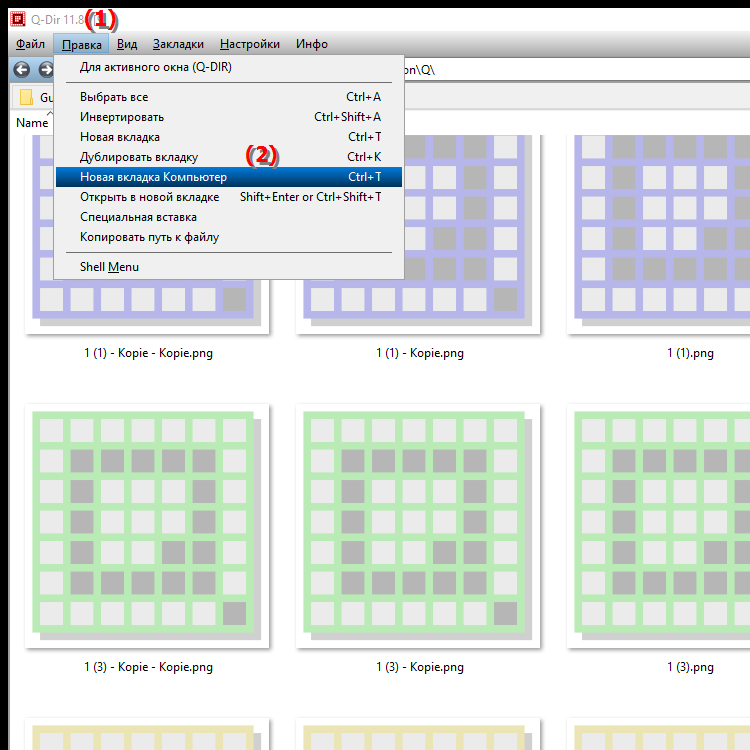
Task: Click the address bar path field
Action: click(x=576, y=70)
